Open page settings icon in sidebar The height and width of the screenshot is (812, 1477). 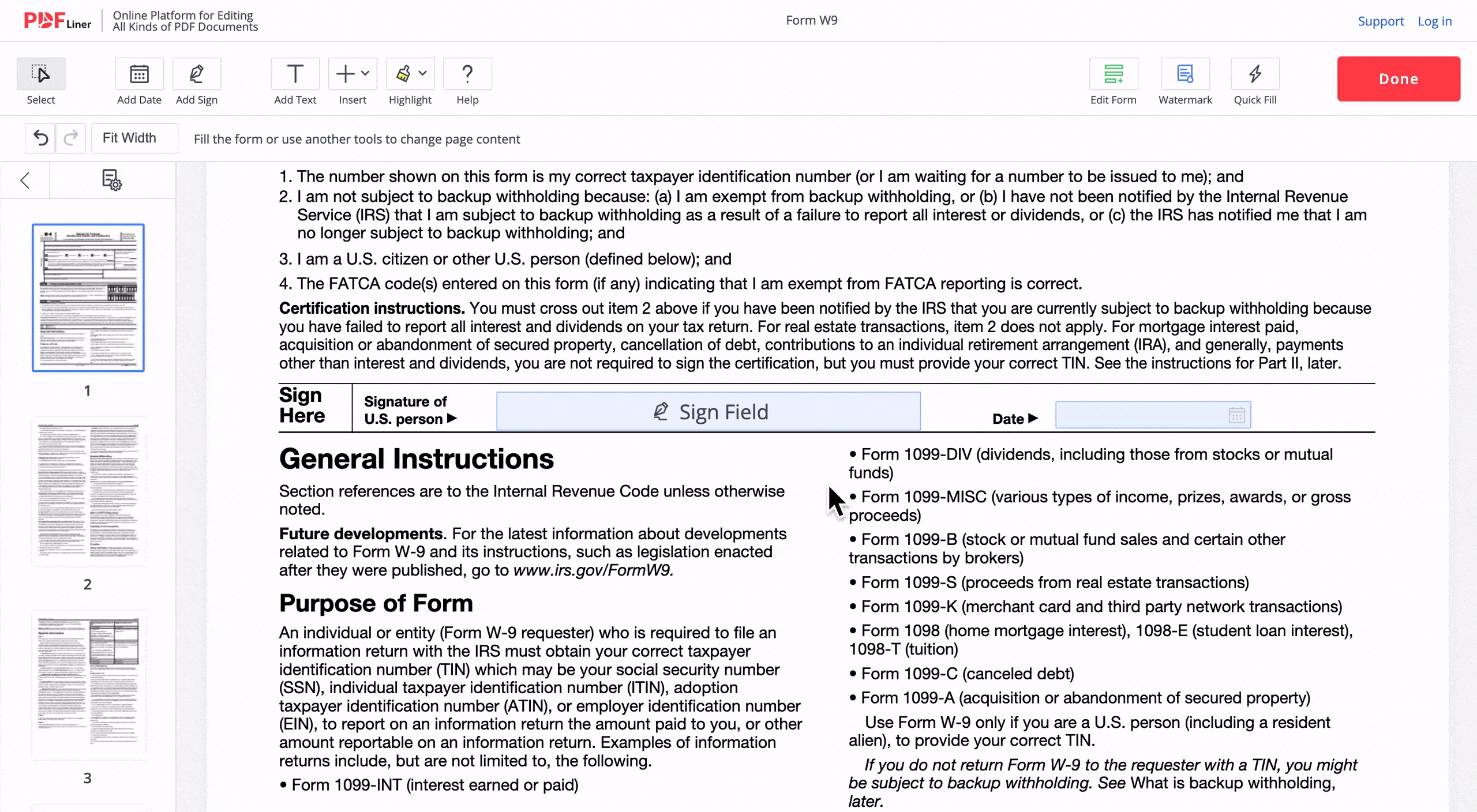(112, 180)
